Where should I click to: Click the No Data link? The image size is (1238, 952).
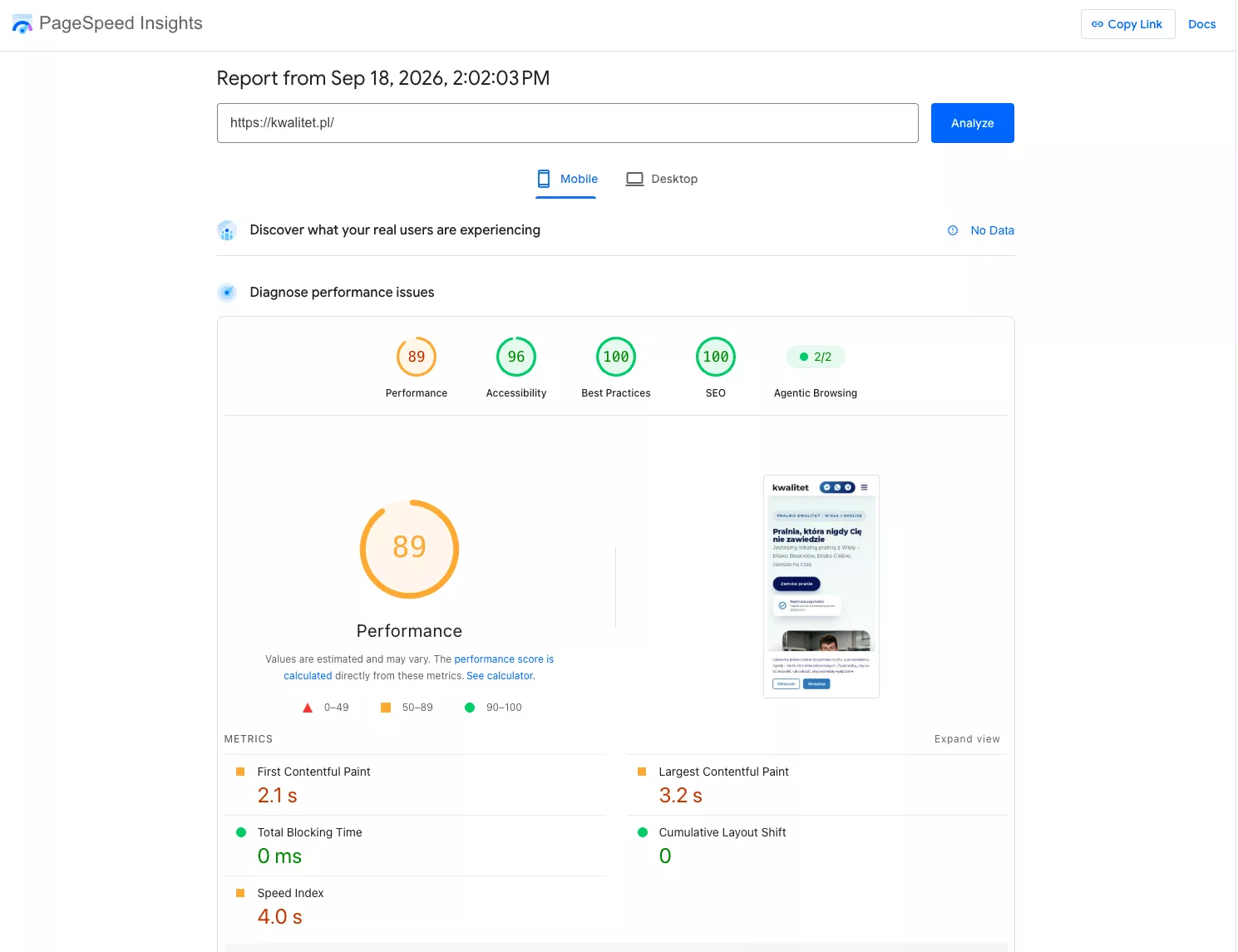[992, 230]
